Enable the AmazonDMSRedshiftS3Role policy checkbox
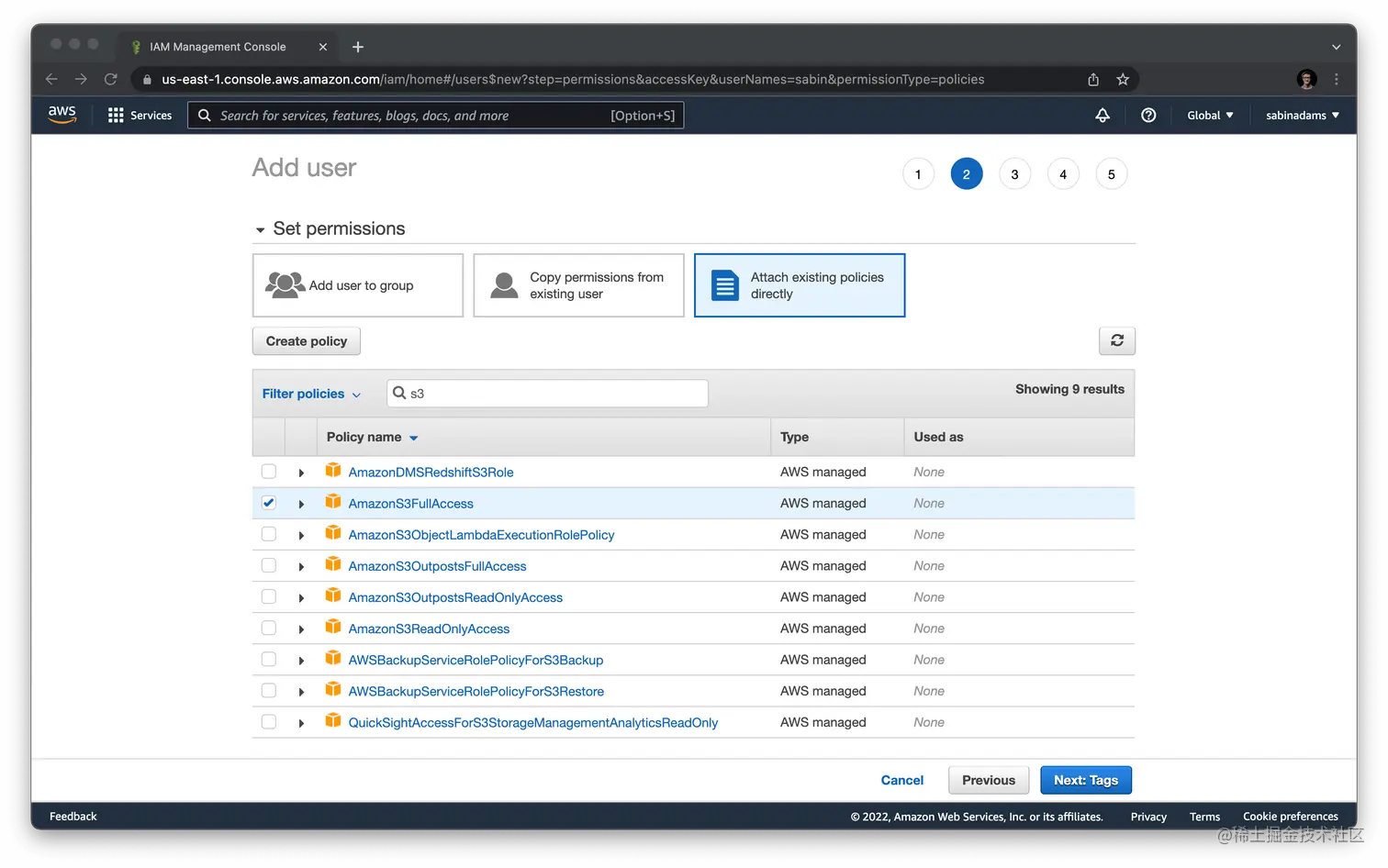The image size is (1388, 868). pos(268,471)
